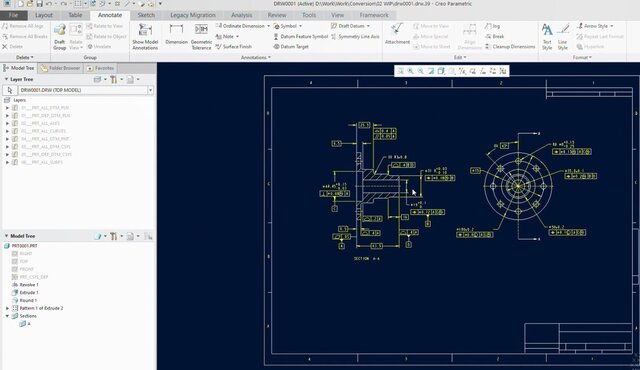Image resolution: width=640 pixels, height=370 pixels.
Task: Click Model Tree settings icon
Action: pyautogui.click(x=114, y=236)
